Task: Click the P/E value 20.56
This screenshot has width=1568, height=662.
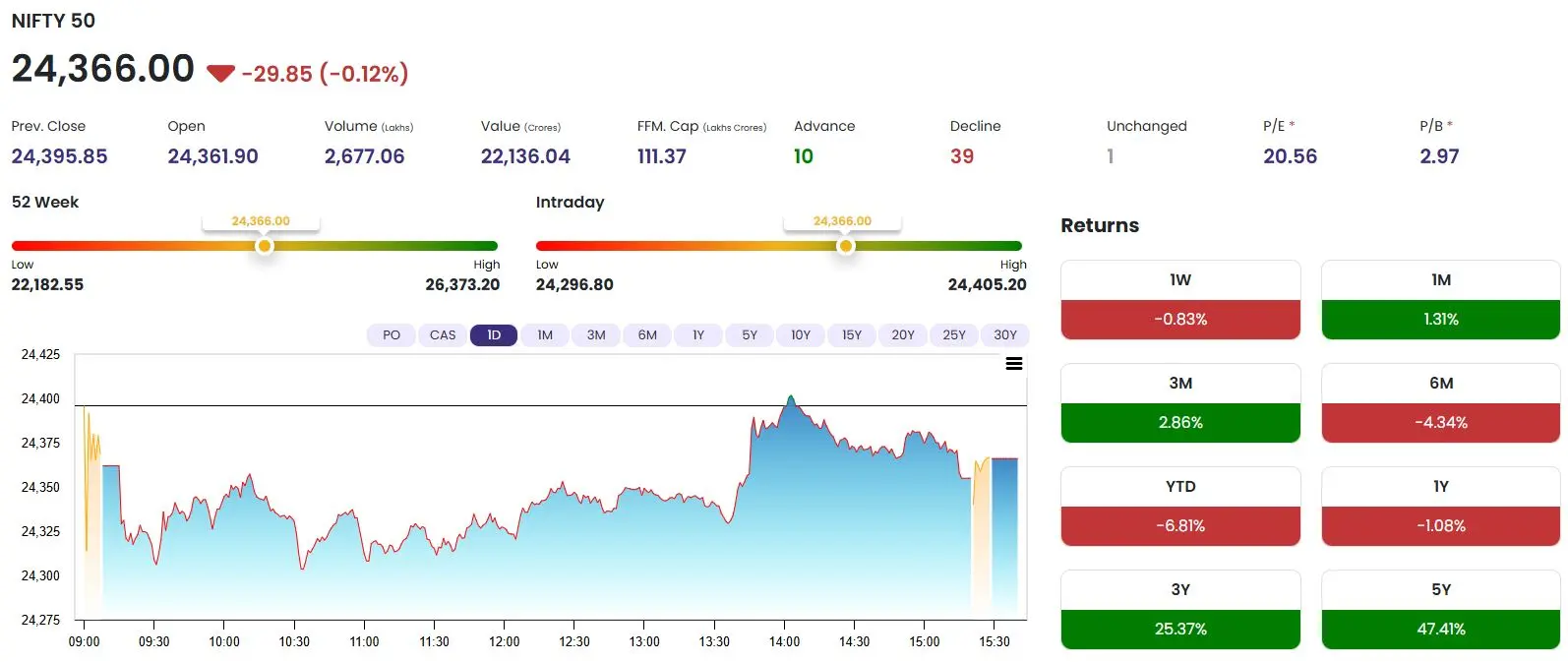Action: coord(1290,156)
